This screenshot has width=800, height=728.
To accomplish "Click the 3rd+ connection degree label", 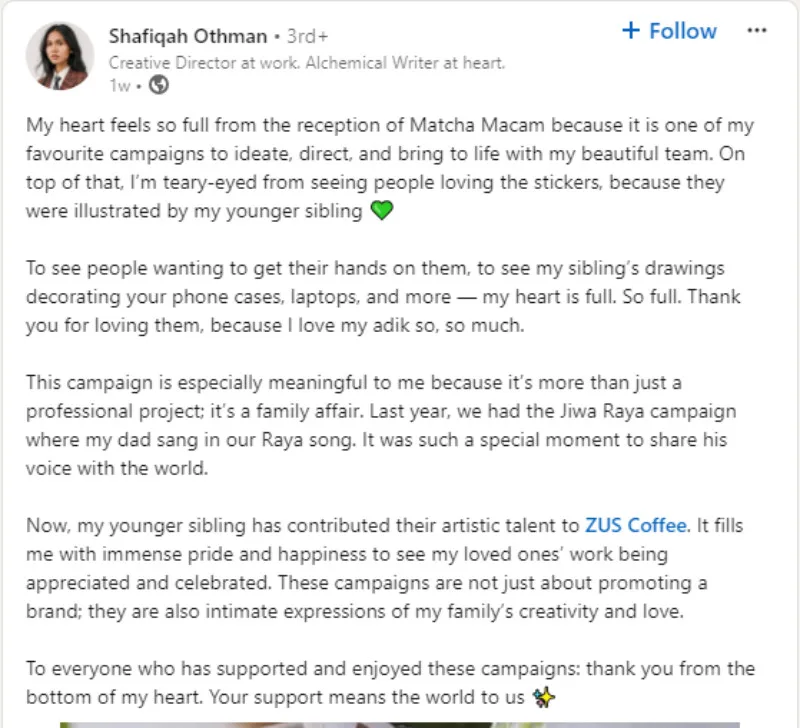I will (x=308, y=37).
